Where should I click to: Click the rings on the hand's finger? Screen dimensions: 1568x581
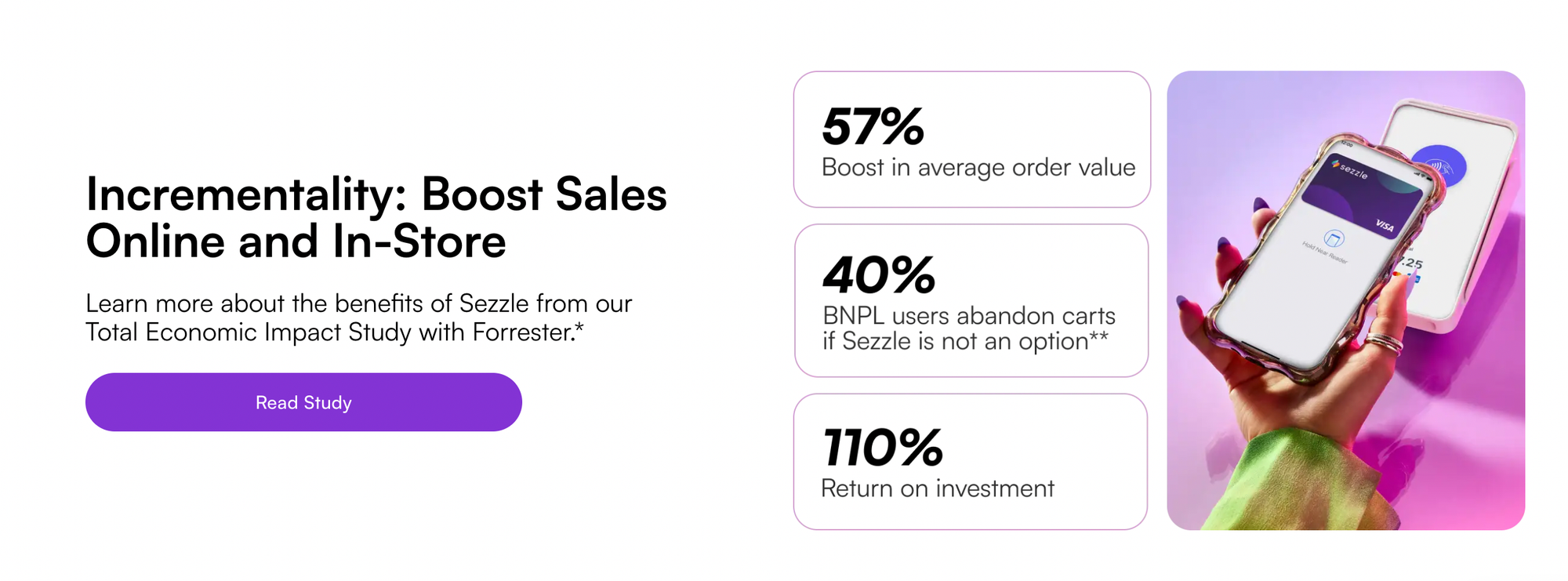[x=1386, y=343]
